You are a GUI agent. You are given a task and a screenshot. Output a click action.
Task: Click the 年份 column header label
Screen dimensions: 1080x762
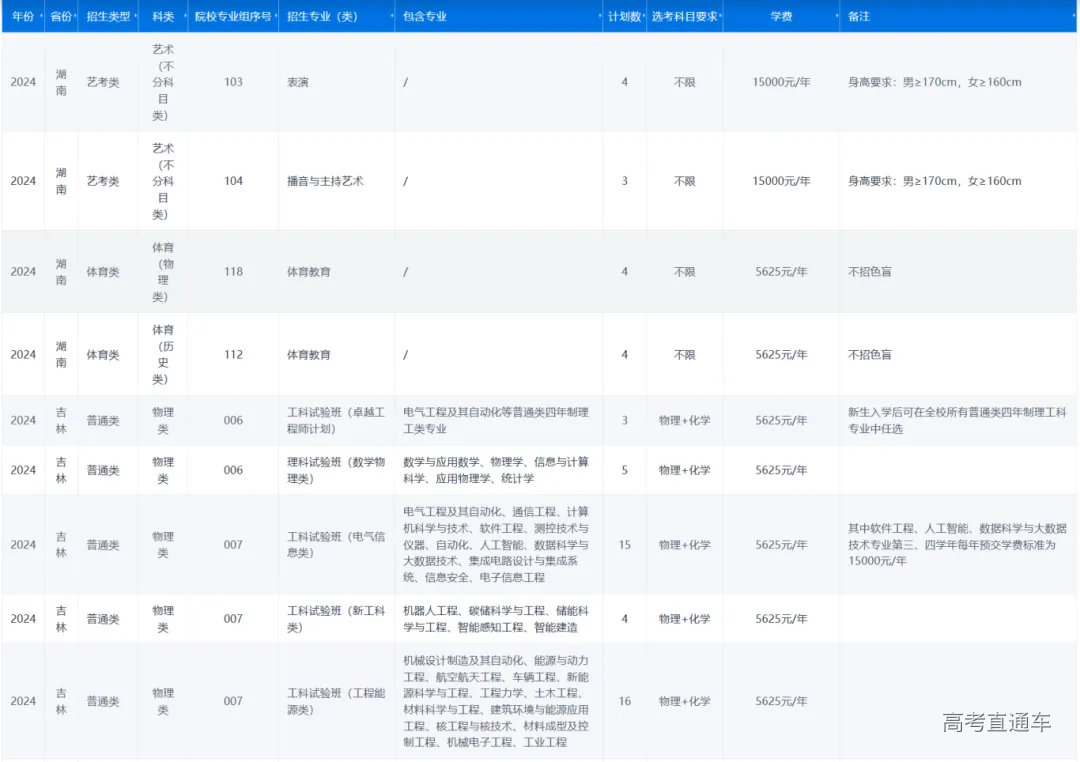pyautogui.click(x=22, y=16)
